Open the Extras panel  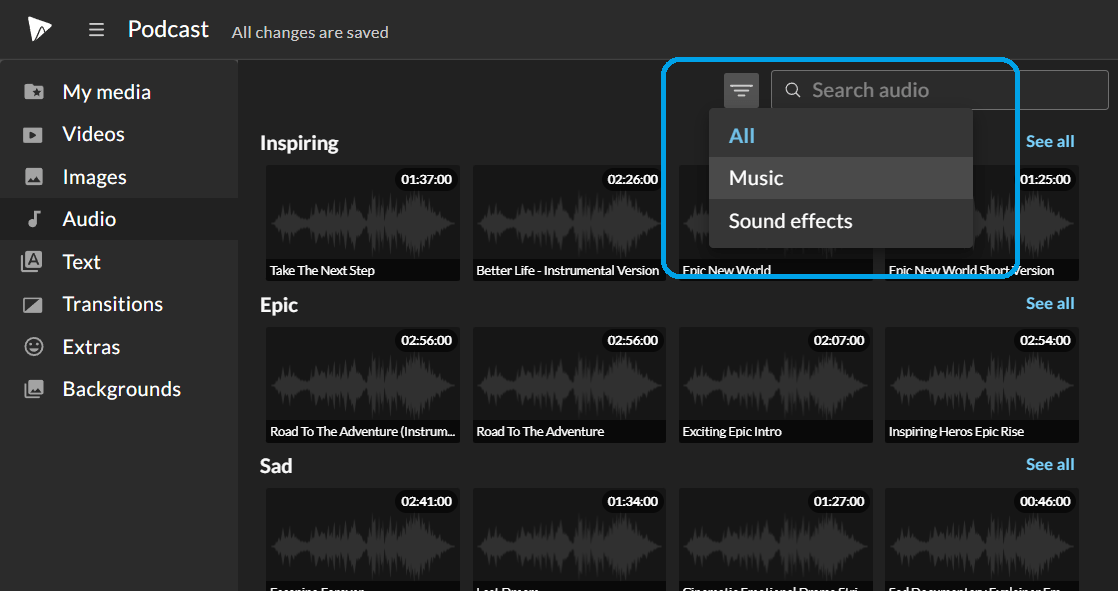click(91, 346)
